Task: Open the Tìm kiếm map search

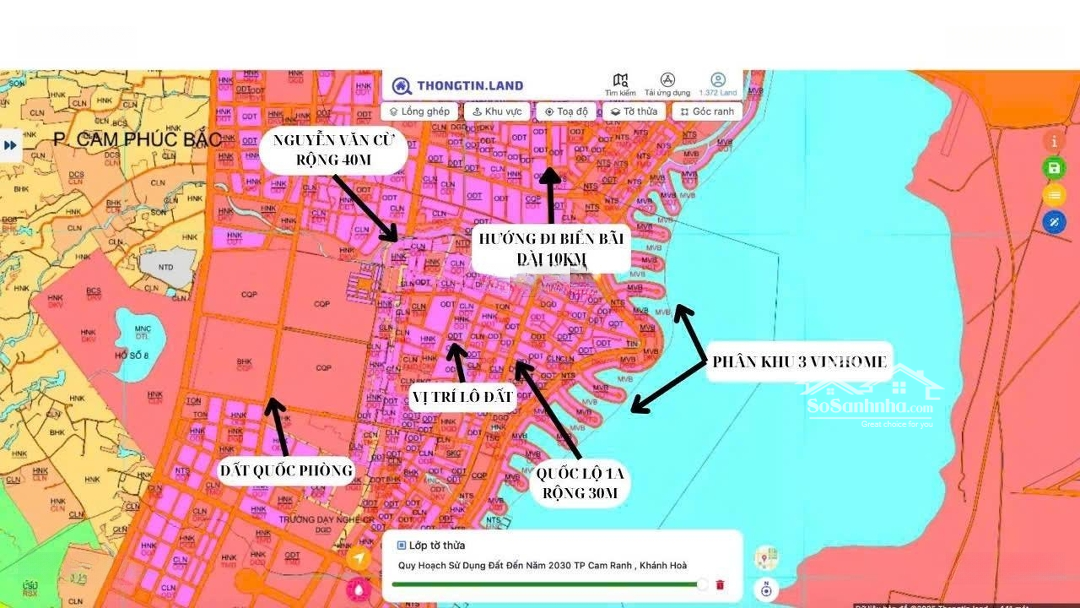Action: 620,84
